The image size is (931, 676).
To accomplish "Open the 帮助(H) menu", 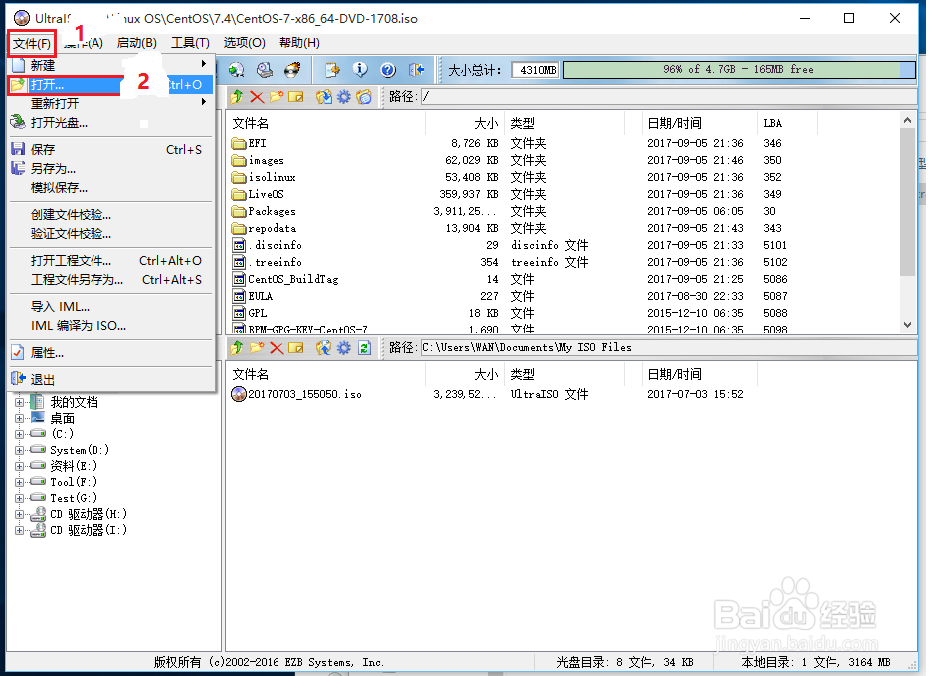I will 299,43.
